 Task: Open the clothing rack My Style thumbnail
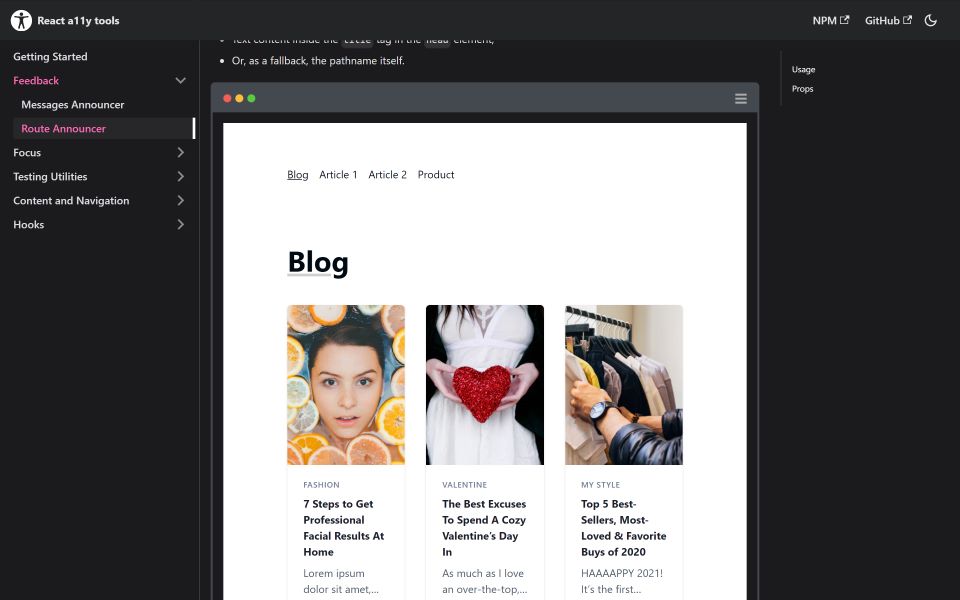coord(624,384)
